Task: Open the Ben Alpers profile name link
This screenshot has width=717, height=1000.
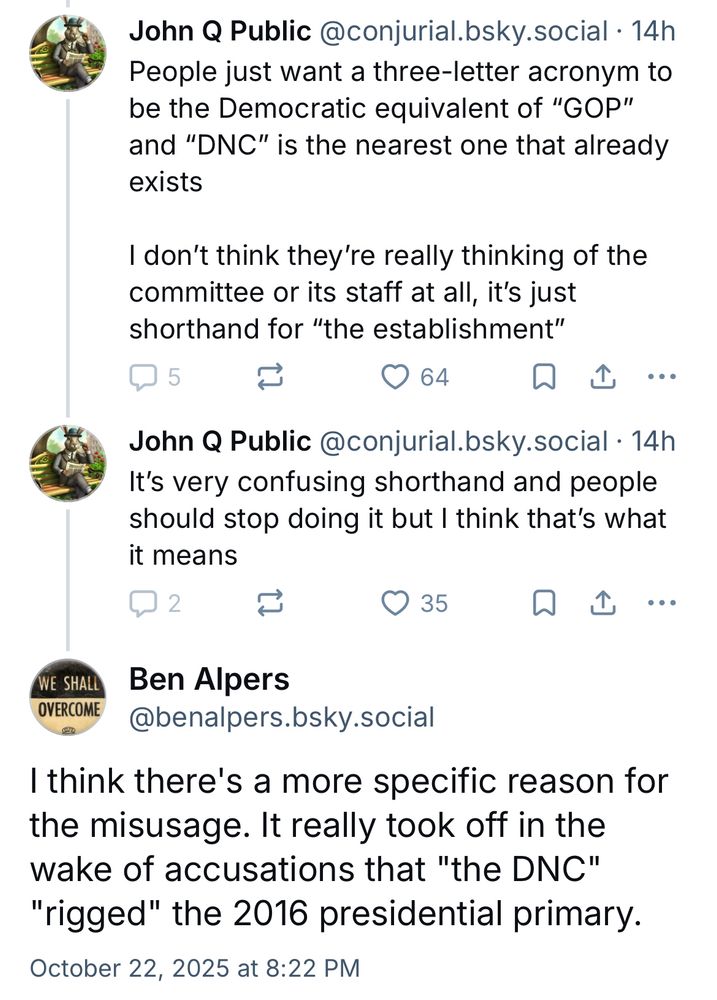Action: (x=209, y=680)
